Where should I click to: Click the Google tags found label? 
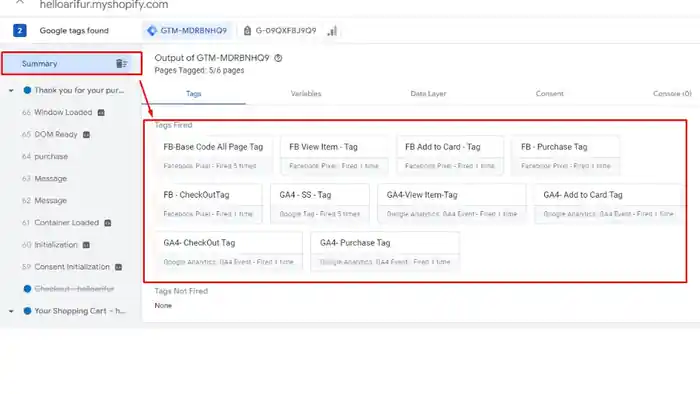coord(74,30)
